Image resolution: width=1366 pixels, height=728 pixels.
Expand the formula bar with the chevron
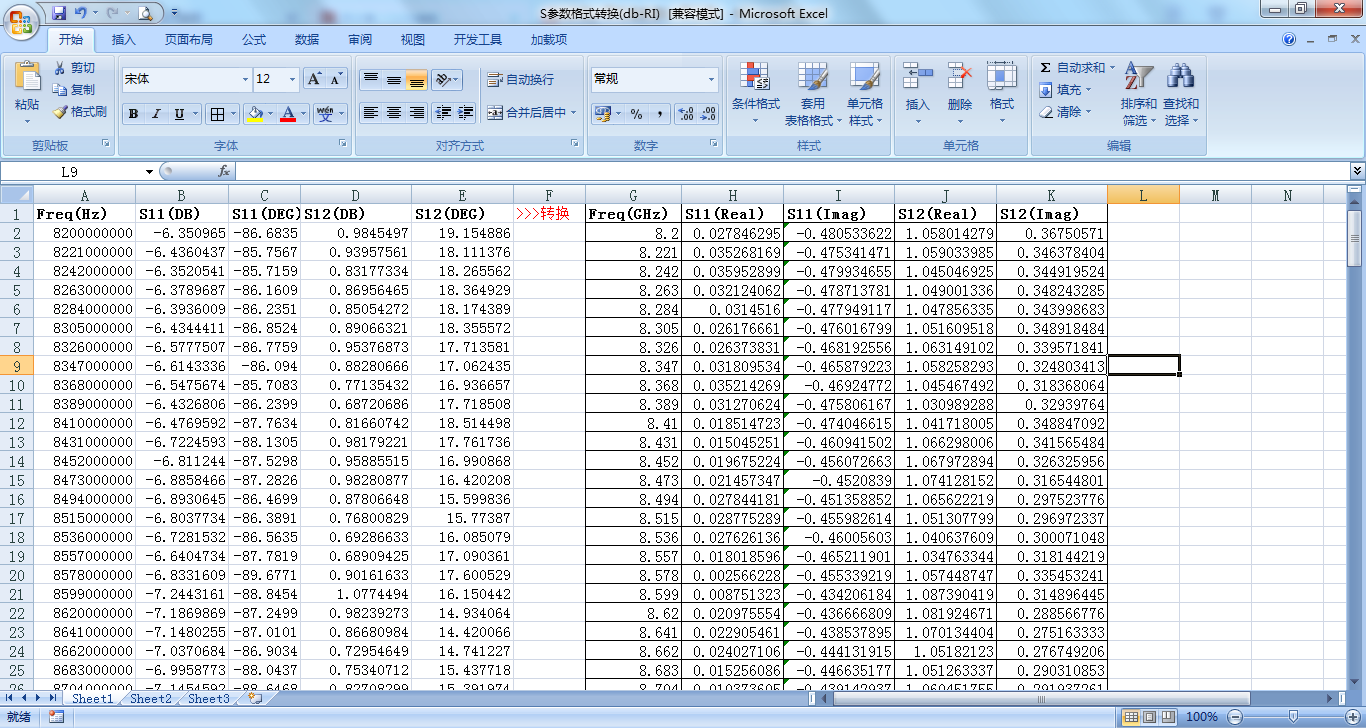1357,171
